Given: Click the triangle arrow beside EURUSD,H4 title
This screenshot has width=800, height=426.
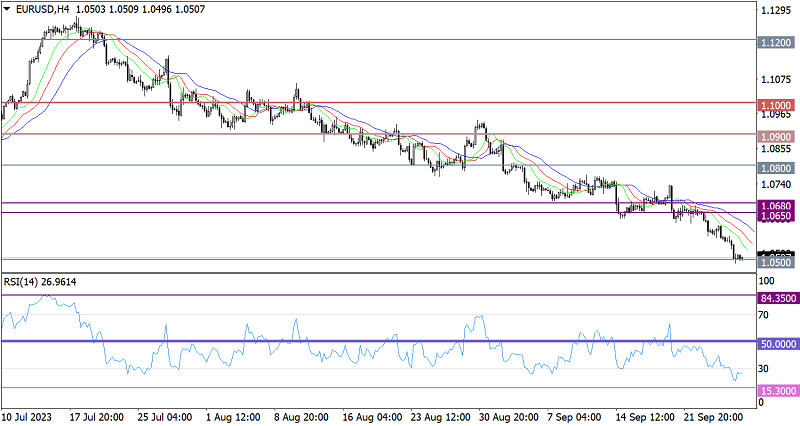Looking at the screenshot, I should point(8,9).
